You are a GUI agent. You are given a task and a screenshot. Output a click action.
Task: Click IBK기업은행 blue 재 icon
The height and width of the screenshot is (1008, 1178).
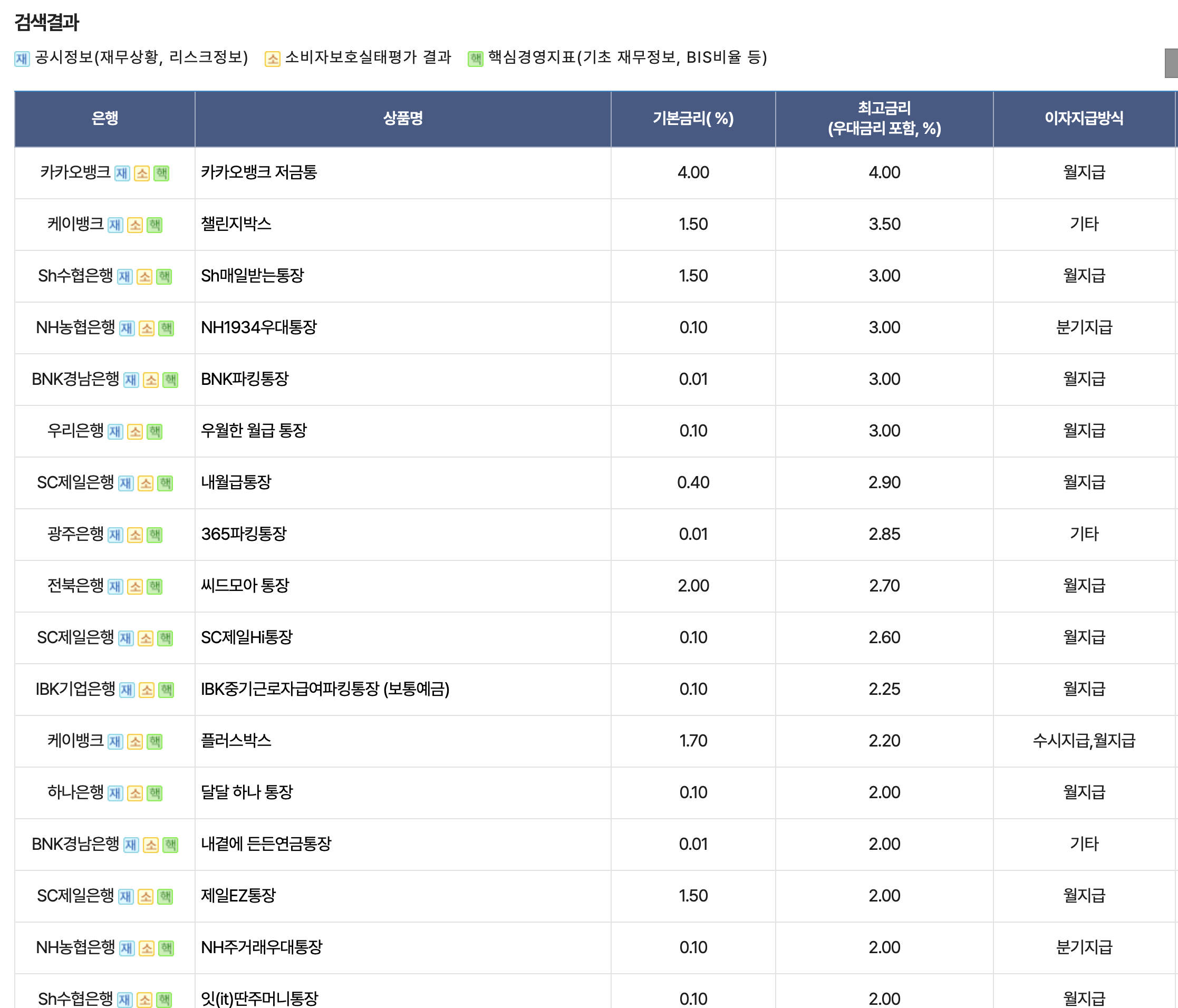click(x=127, y=690)
